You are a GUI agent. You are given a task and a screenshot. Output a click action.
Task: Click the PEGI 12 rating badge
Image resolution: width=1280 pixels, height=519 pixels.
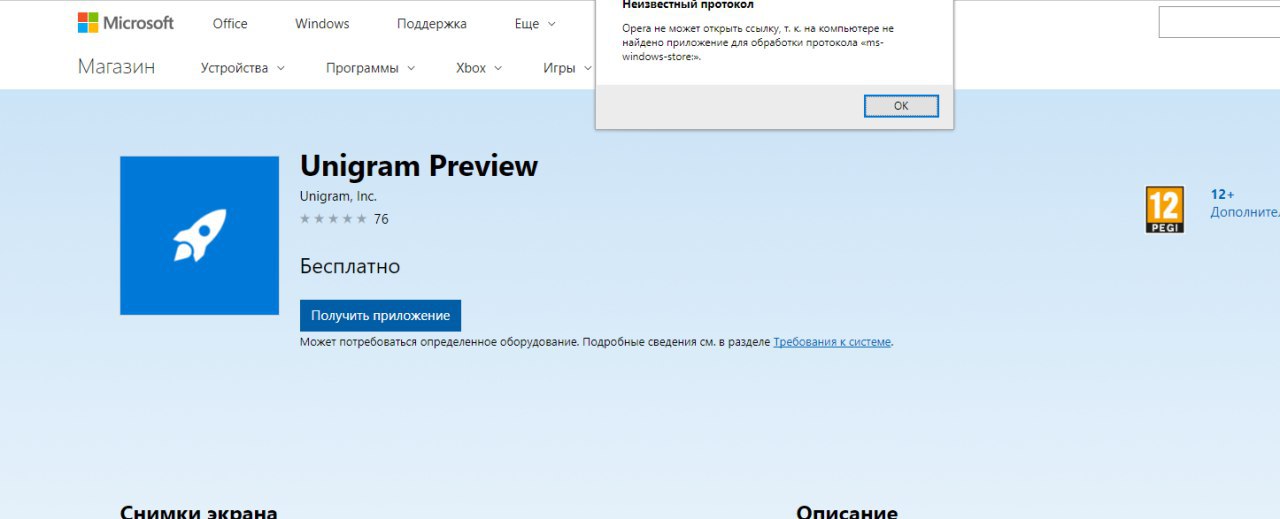[x=1164, y=210]
